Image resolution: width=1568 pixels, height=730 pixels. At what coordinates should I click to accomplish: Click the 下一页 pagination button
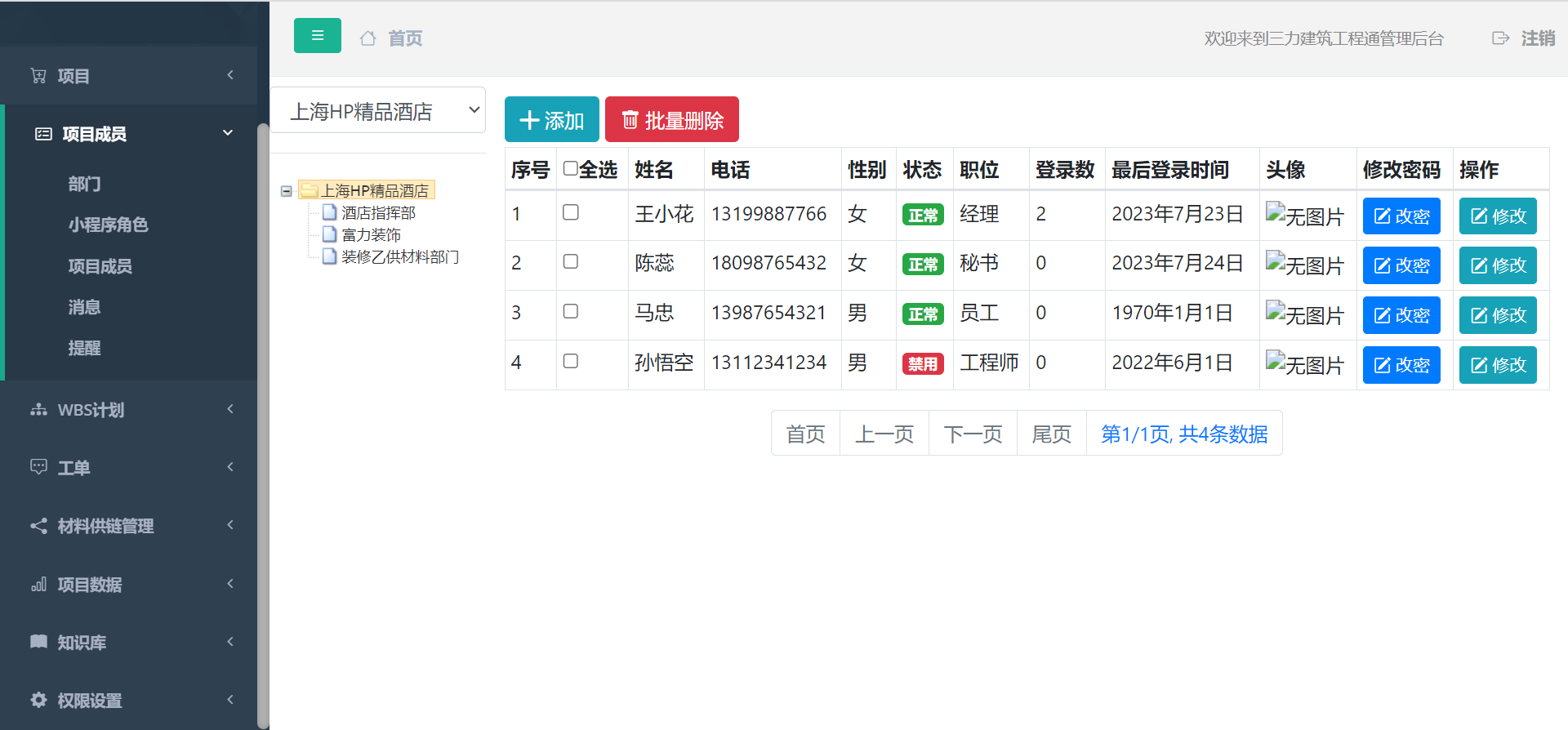click(973, 433)
